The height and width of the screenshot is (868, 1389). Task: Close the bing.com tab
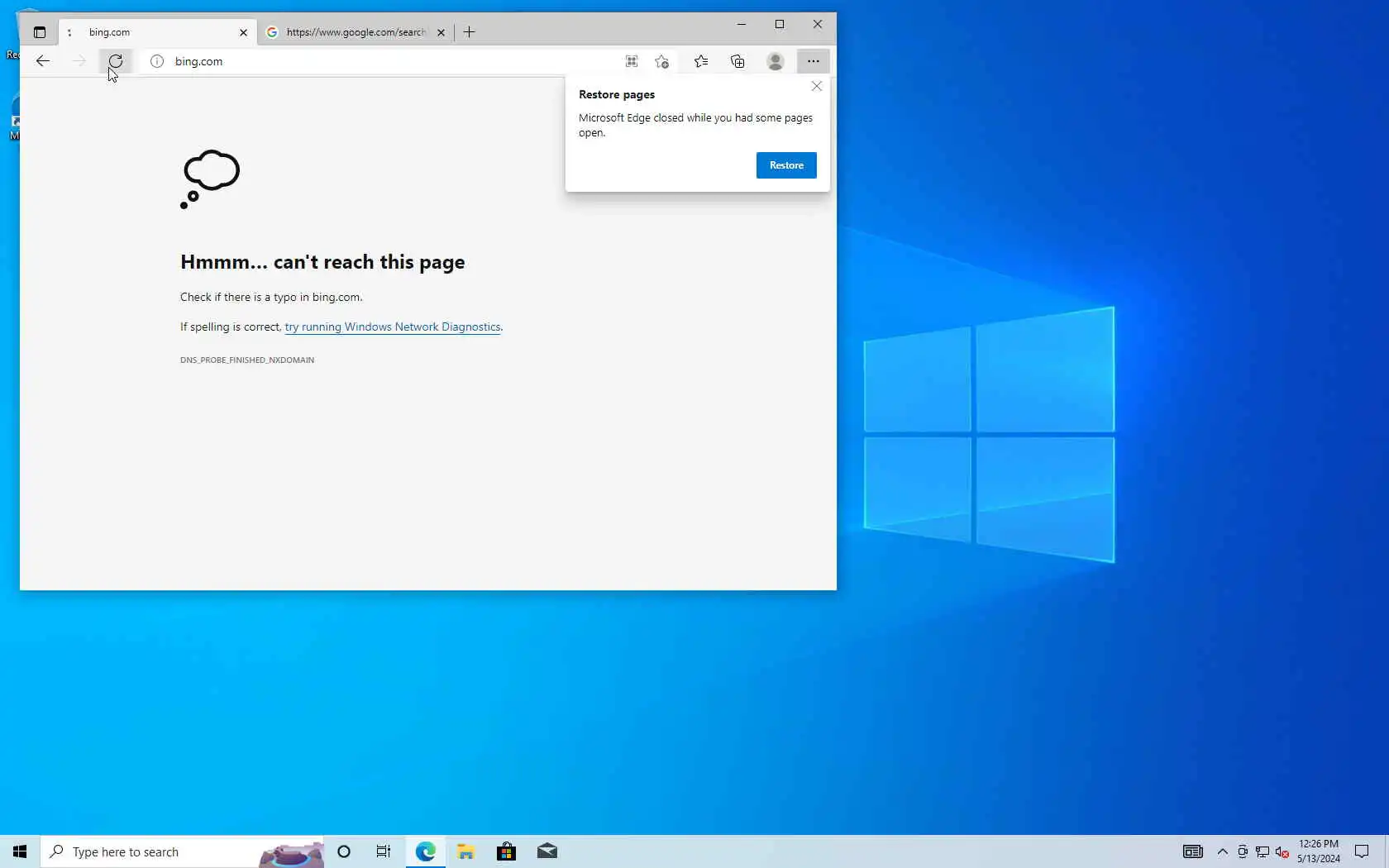coord(243,32)
